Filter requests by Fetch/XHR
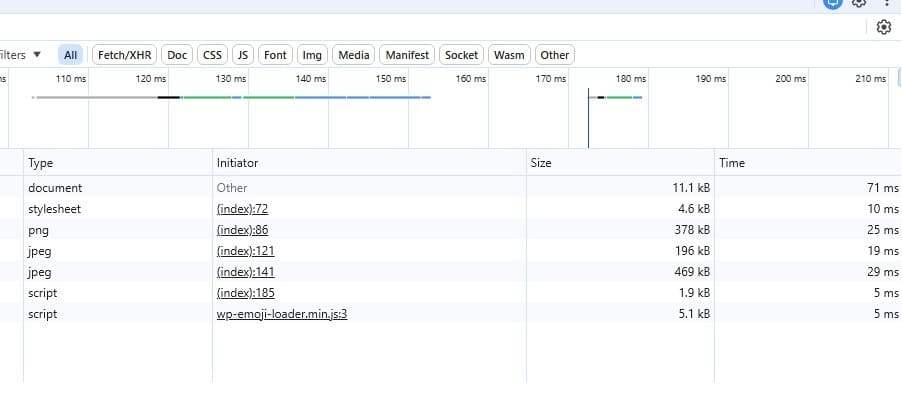Image resolution: width=902 pixels, height=411 pixels. pyautogui.click(x=124, y=55)
